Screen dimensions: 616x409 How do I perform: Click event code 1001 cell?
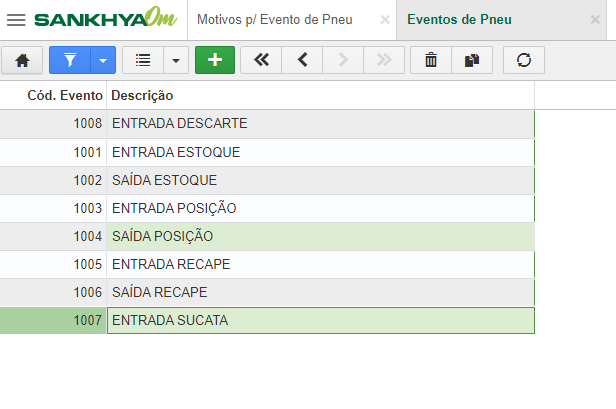(53, 152)
